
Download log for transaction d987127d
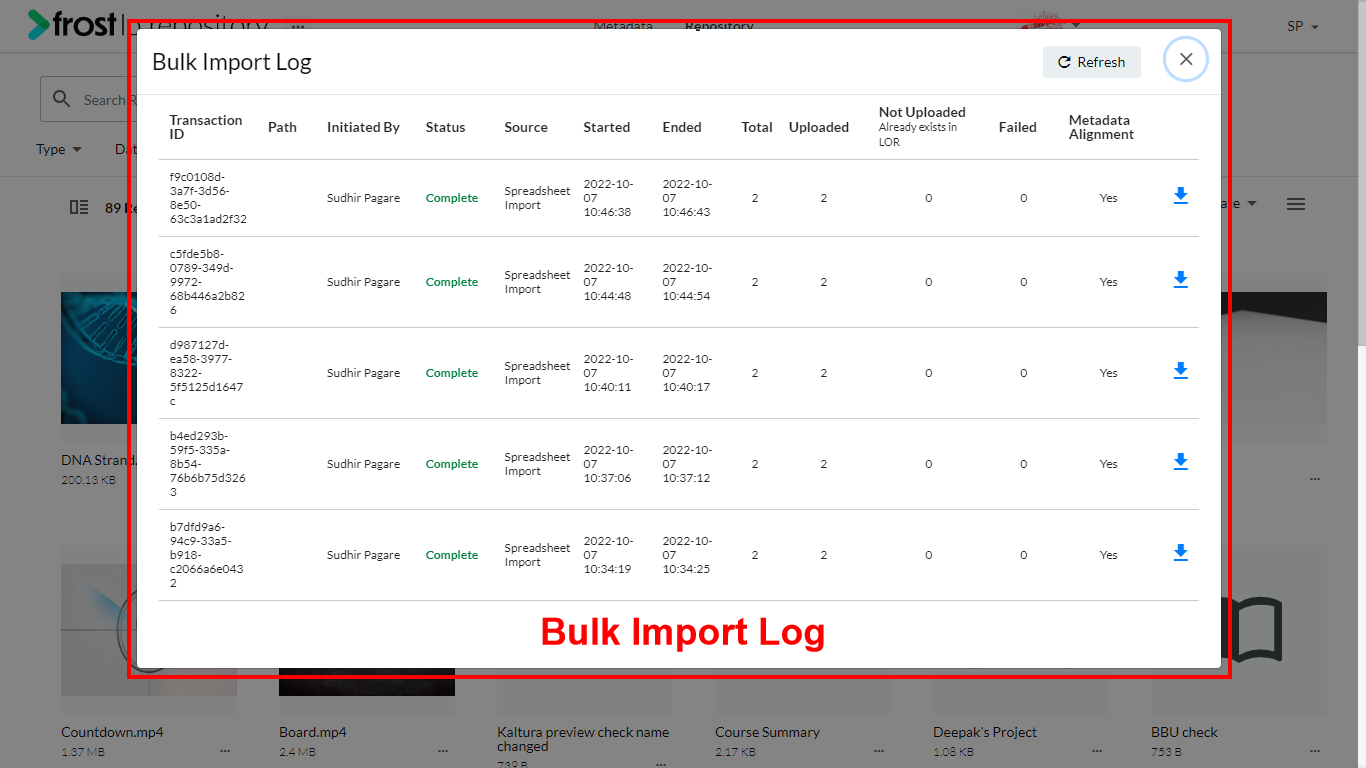(1180, 371)
